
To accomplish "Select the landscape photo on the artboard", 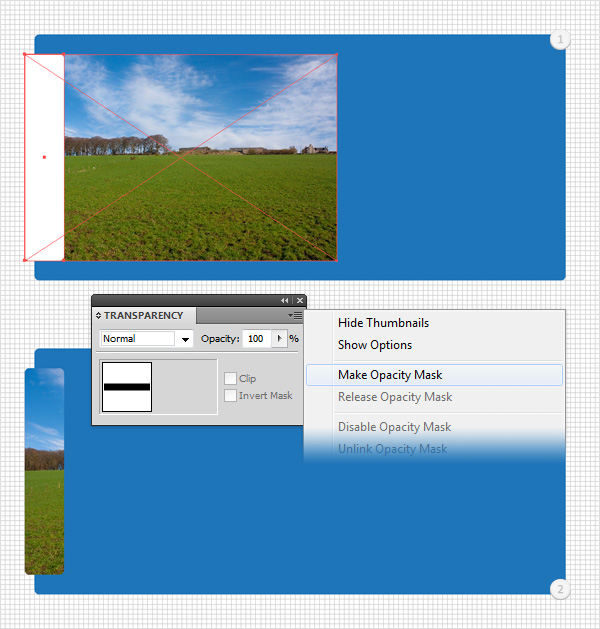I will point(201,157).
